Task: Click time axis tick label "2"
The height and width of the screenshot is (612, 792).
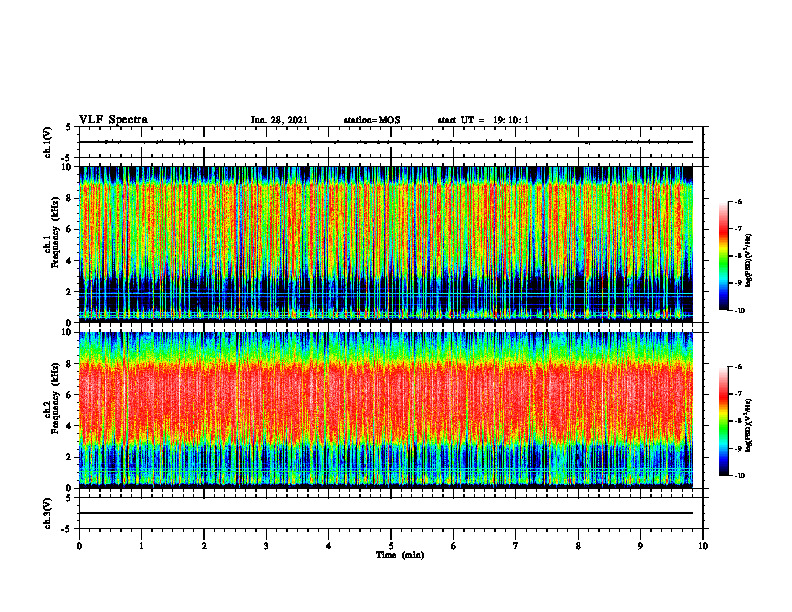Action: (x=204, y=546)
